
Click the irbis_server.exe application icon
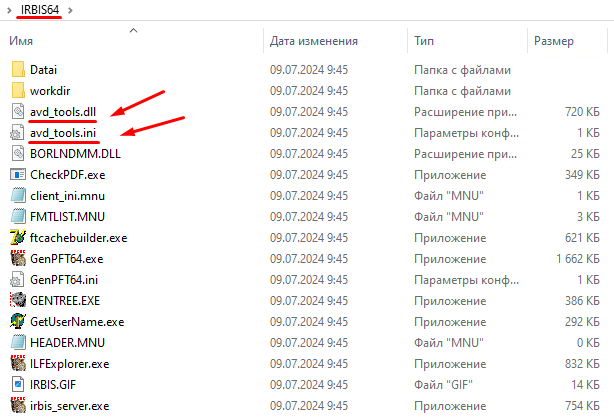click(x=18, y=406)
